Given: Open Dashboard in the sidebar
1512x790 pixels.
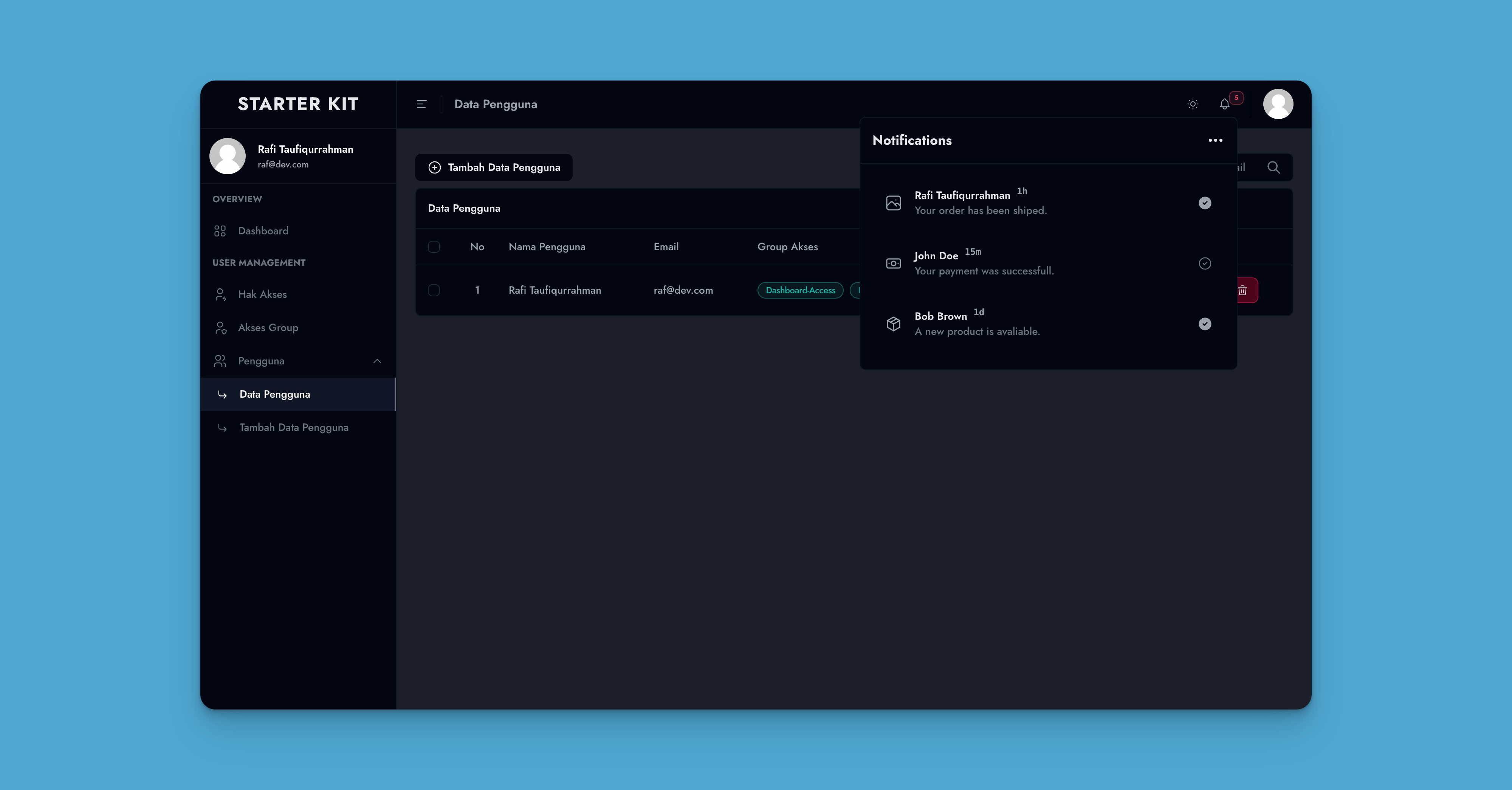Looking at the screenshot, I should click(x=263, y=231).
